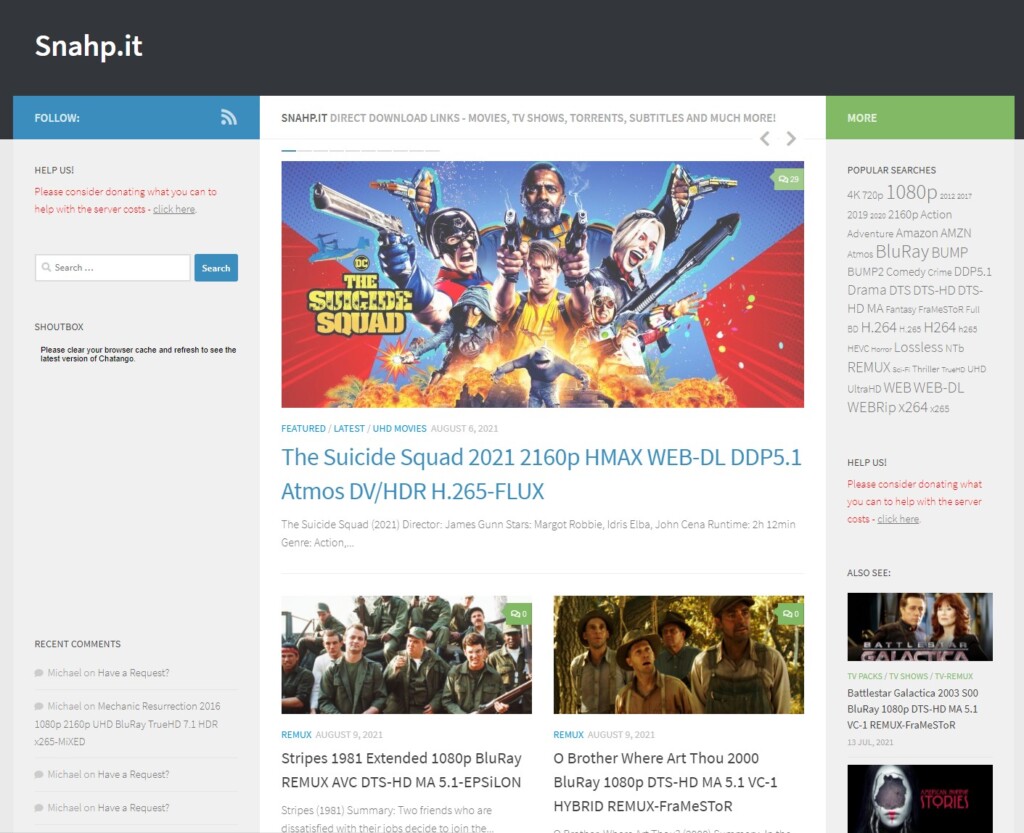1024x833 pixels.
Task: Select the BluRay popular search tag
Action: point(902,251)
